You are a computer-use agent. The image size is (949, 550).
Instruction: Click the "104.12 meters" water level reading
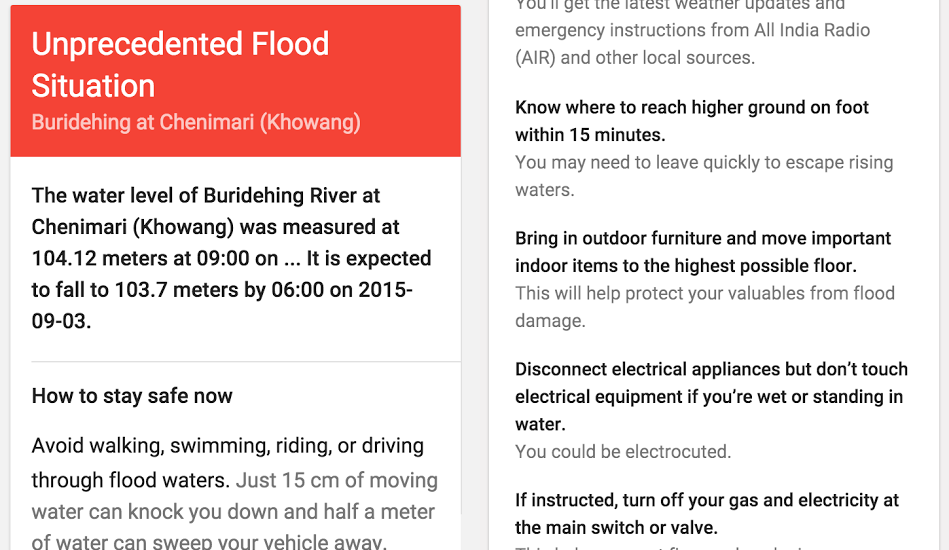pyautogui.click(x=92, y=258)
